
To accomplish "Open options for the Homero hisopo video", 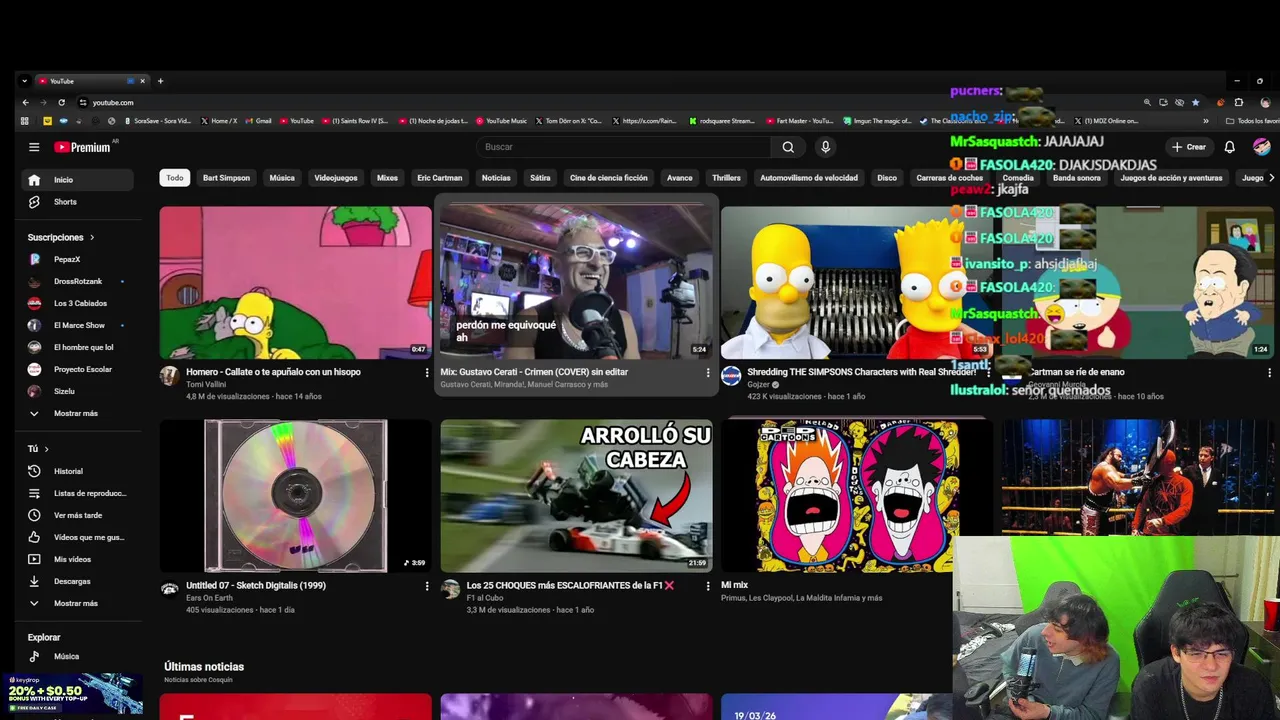I will pyautogui.click(x=427, y=373).
